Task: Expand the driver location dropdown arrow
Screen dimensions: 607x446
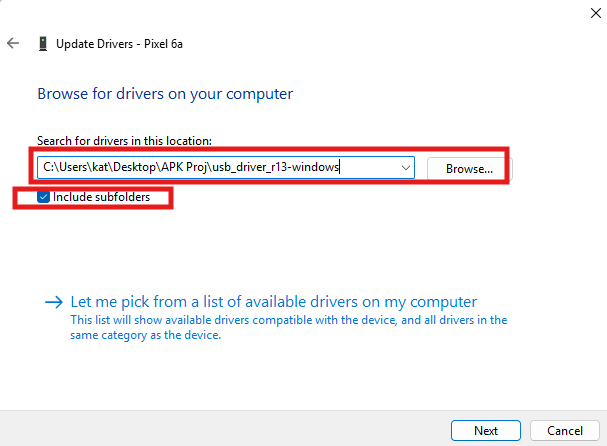Action: tap(405, 168)
